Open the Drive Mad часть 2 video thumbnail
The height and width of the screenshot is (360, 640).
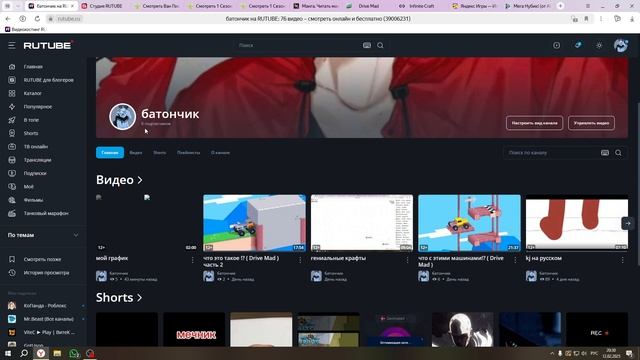[254, 223]
